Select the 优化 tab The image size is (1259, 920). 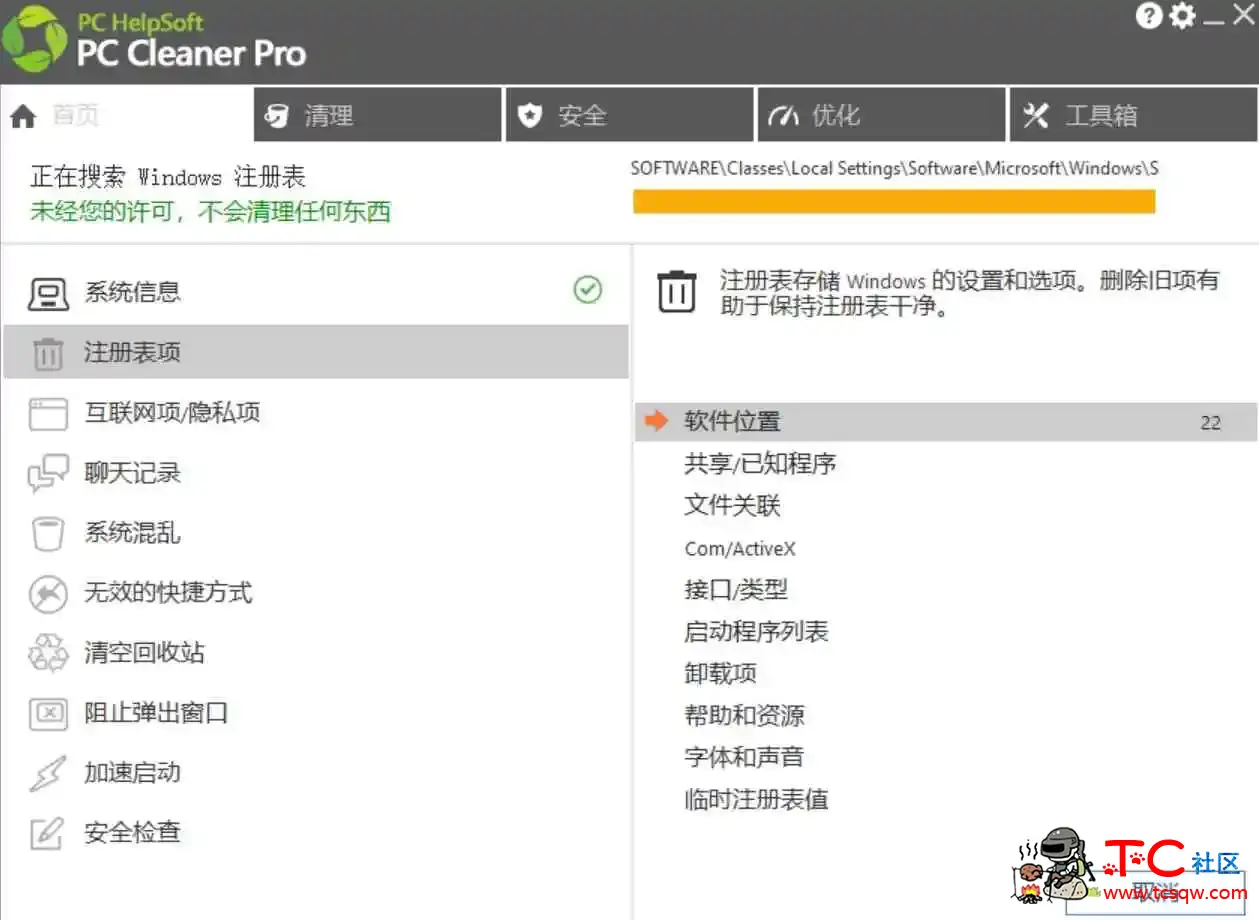(882, 115)
